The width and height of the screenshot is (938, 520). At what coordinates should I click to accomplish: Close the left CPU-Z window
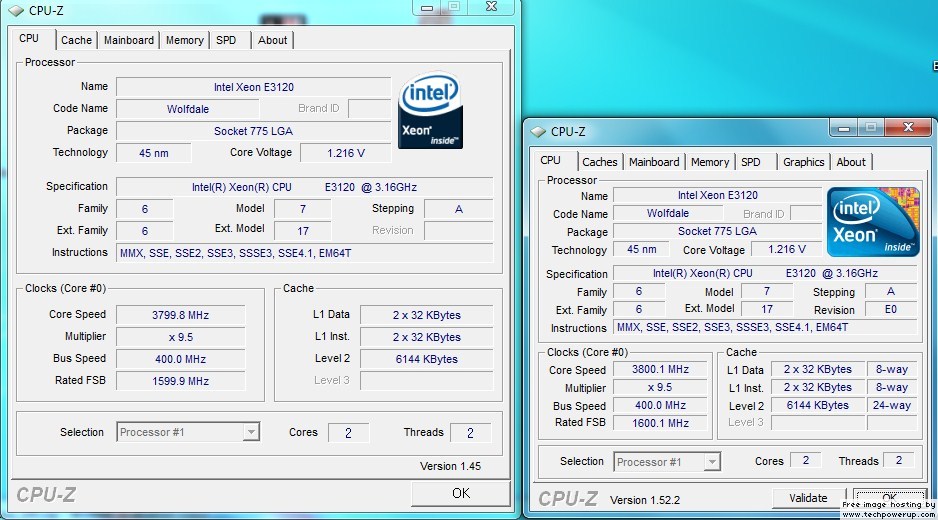[491, 7]
